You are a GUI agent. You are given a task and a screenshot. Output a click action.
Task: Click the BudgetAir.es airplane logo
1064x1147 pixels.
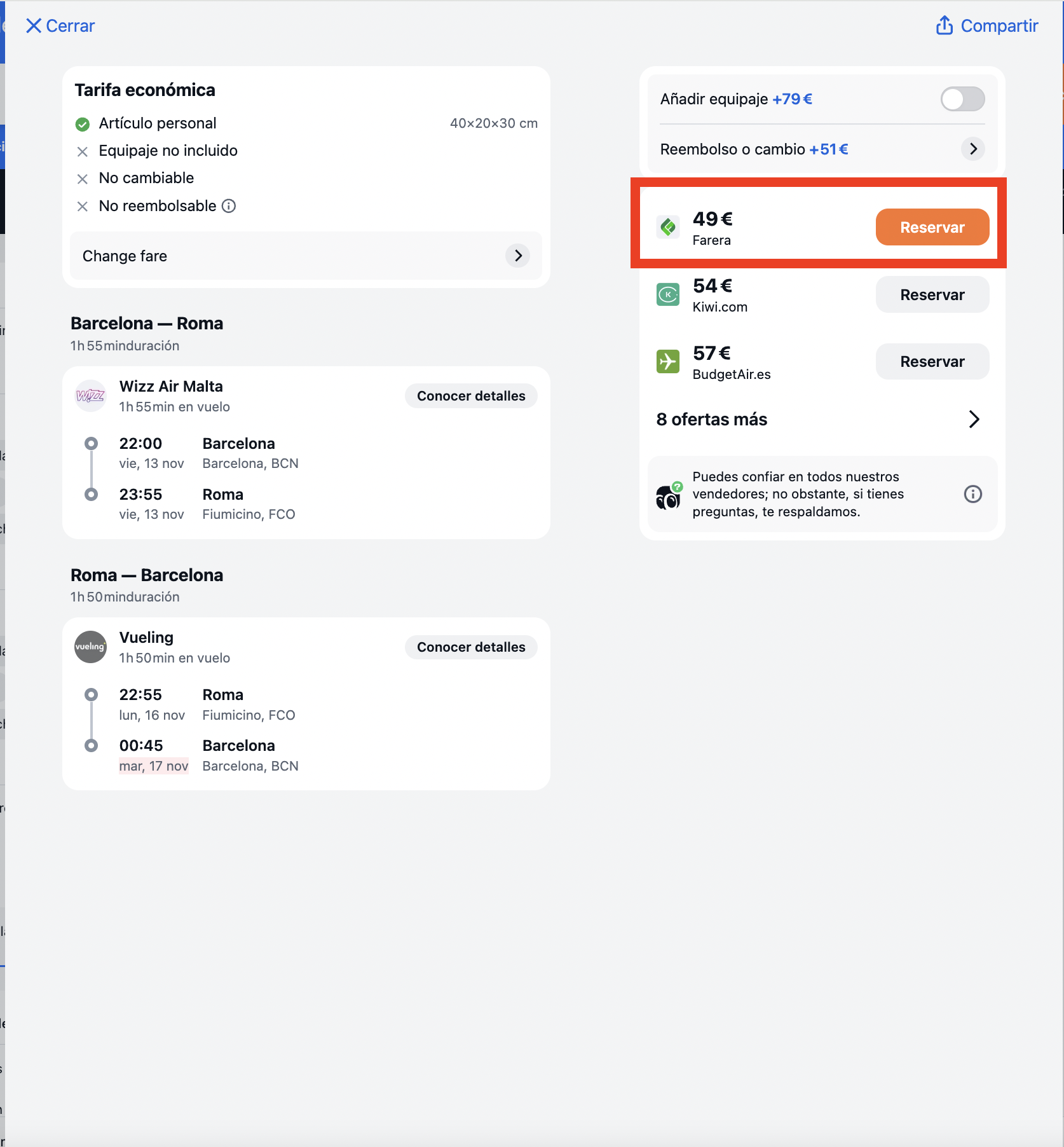click(x=668, y=362)
